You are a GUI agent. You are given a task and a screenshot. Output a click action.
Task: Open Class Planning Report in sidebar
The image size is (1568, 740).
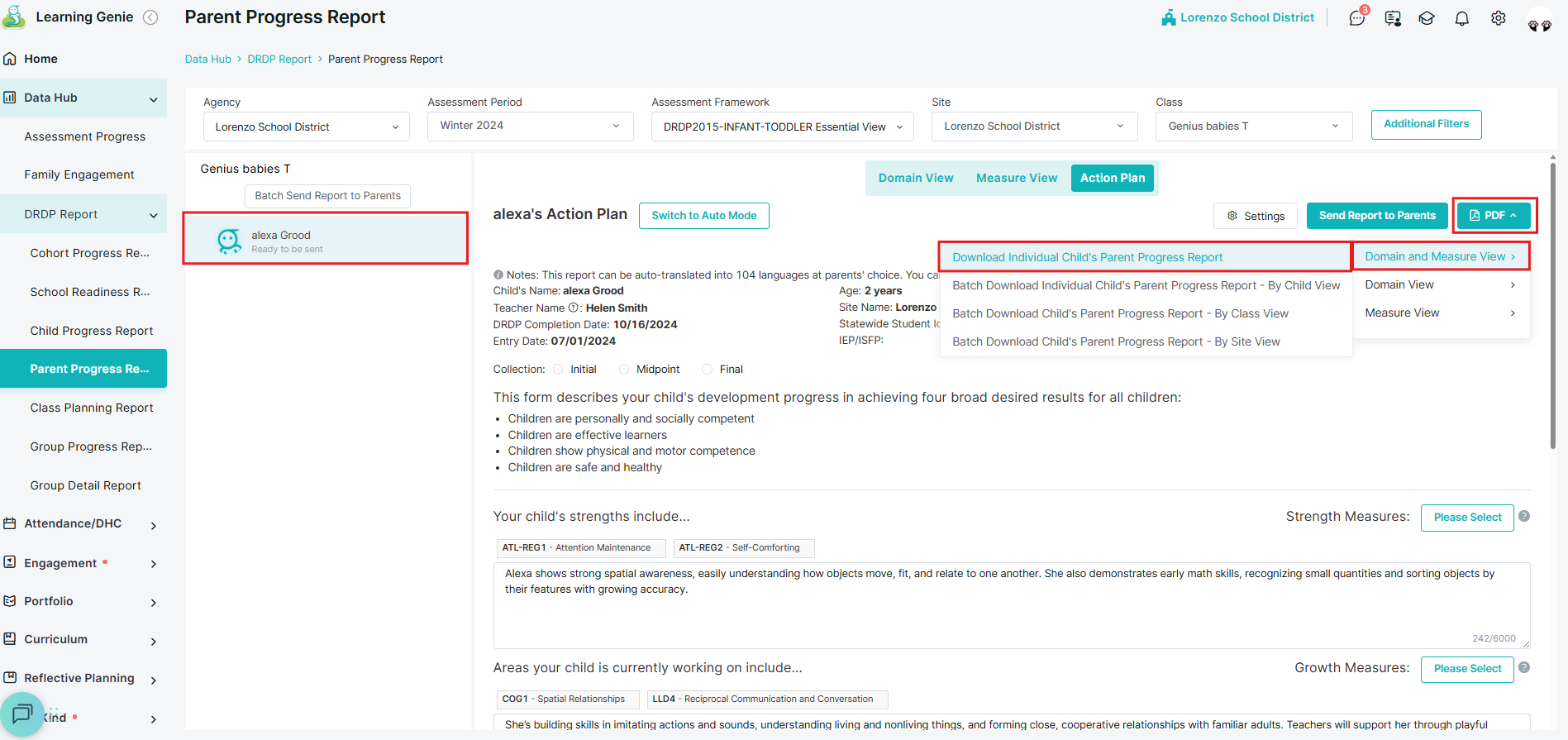coord(92,408)
